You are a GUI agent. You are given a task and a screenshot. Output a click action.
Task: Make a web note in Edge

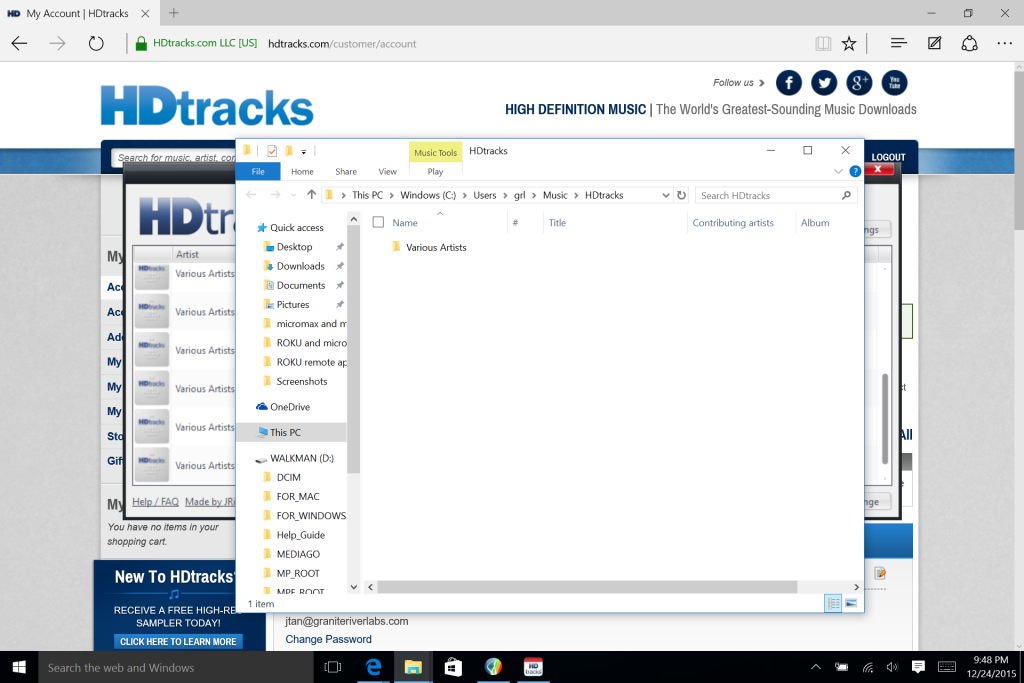(x=935, y=43)
